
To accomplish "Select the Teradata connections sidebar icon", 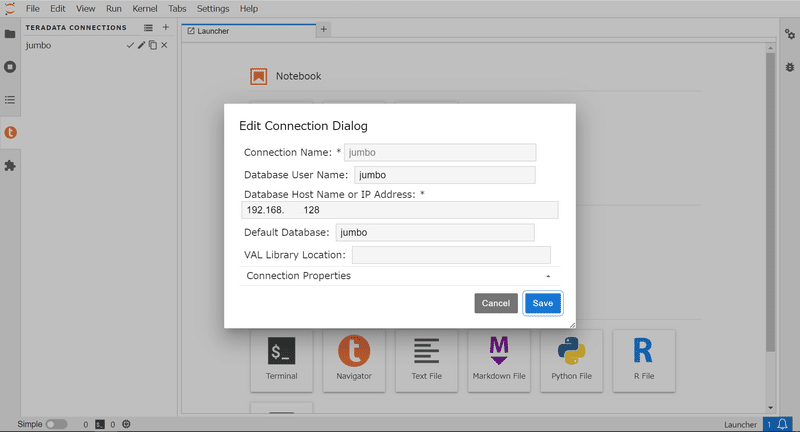I will pos(10,133).
